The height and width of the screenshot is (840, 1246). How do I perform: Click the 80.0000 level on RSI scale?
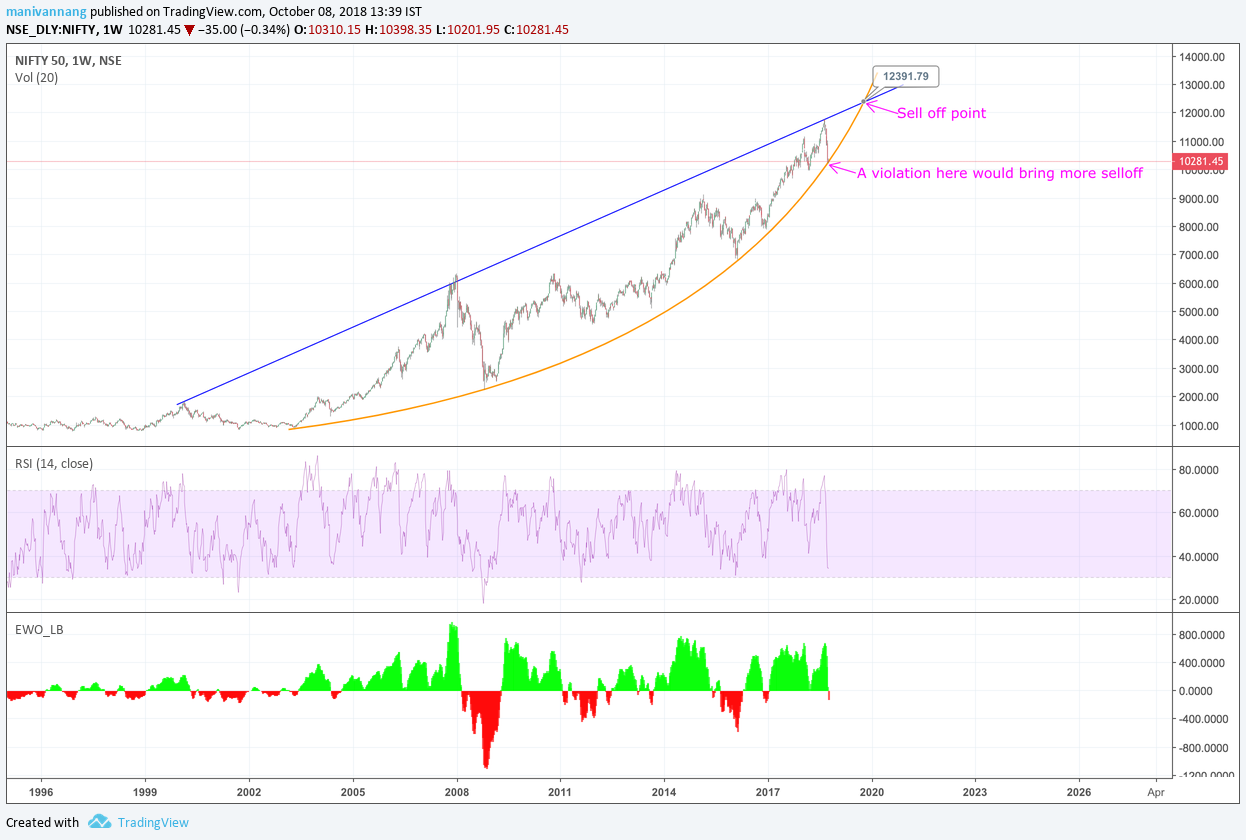pyautogui.click(x=1199, y=469)
